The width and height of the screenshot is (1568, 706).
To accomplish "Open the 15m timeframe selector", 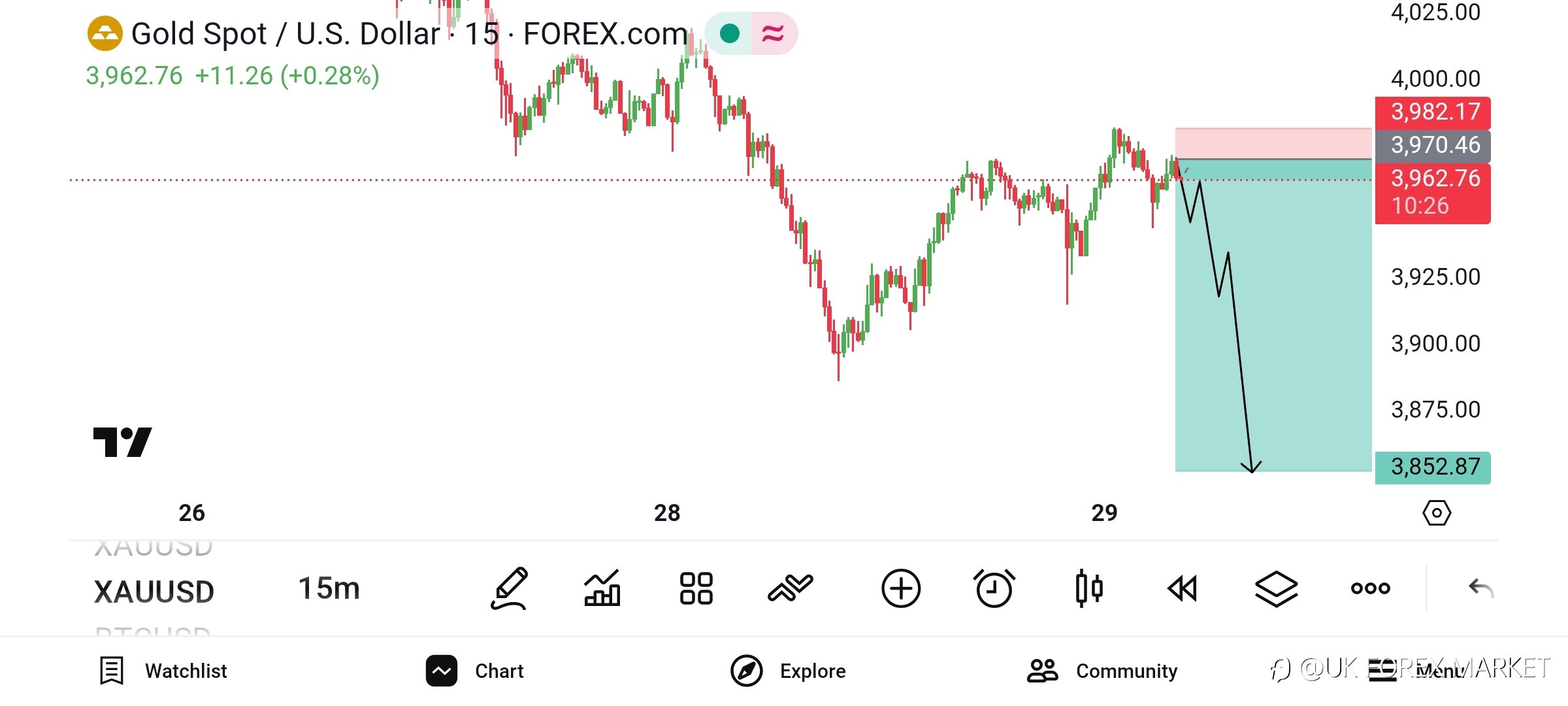I will (329, 588).
